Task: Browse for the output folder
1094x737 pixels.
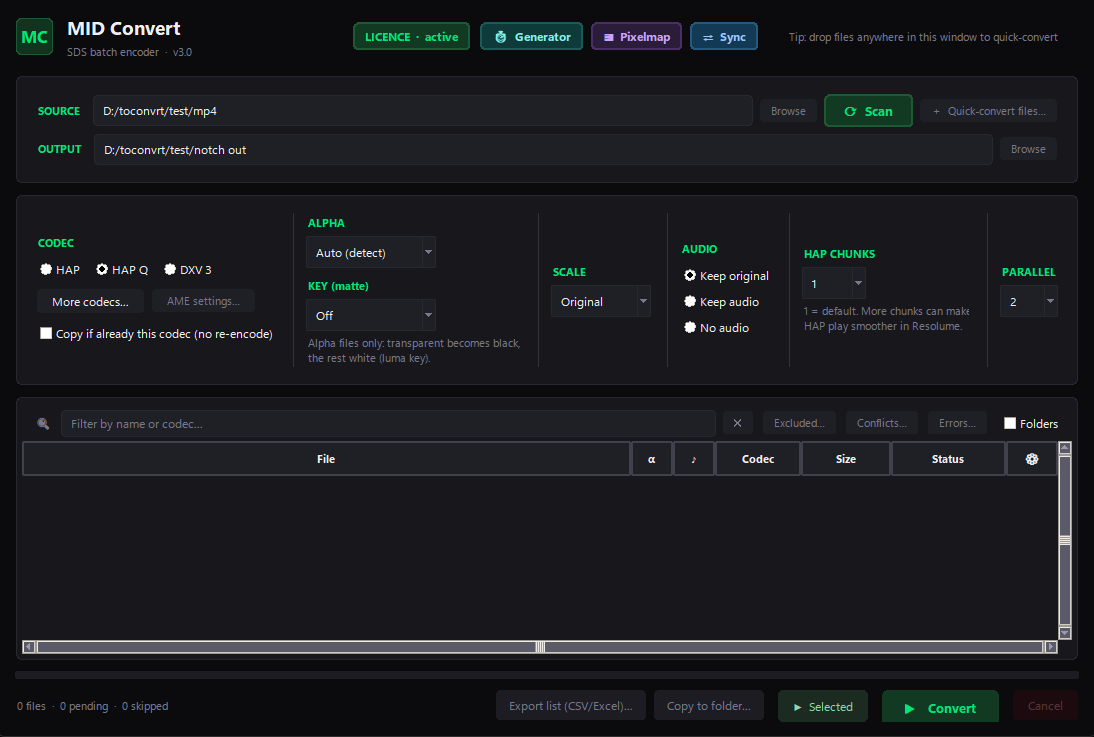Action: click(x=1028, y=149)
